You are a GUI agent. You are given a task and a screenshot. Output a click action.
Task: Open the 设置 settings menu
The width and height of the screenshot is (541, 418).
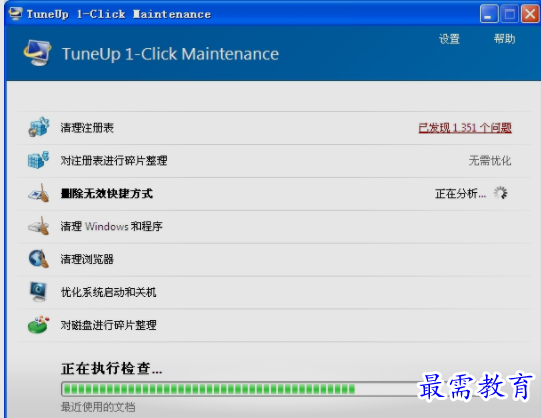click(x=449, y=39)
